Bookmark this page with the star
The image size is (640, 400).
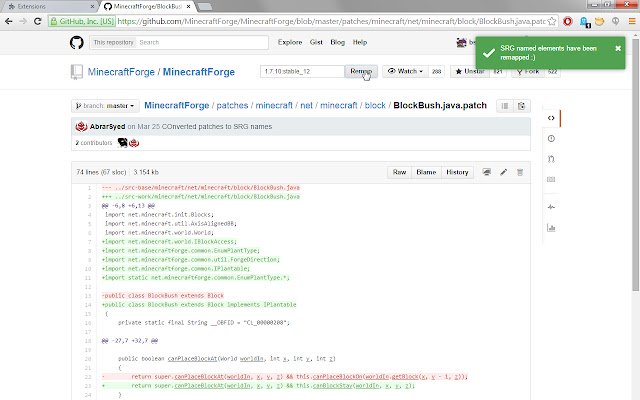[552, 21]
